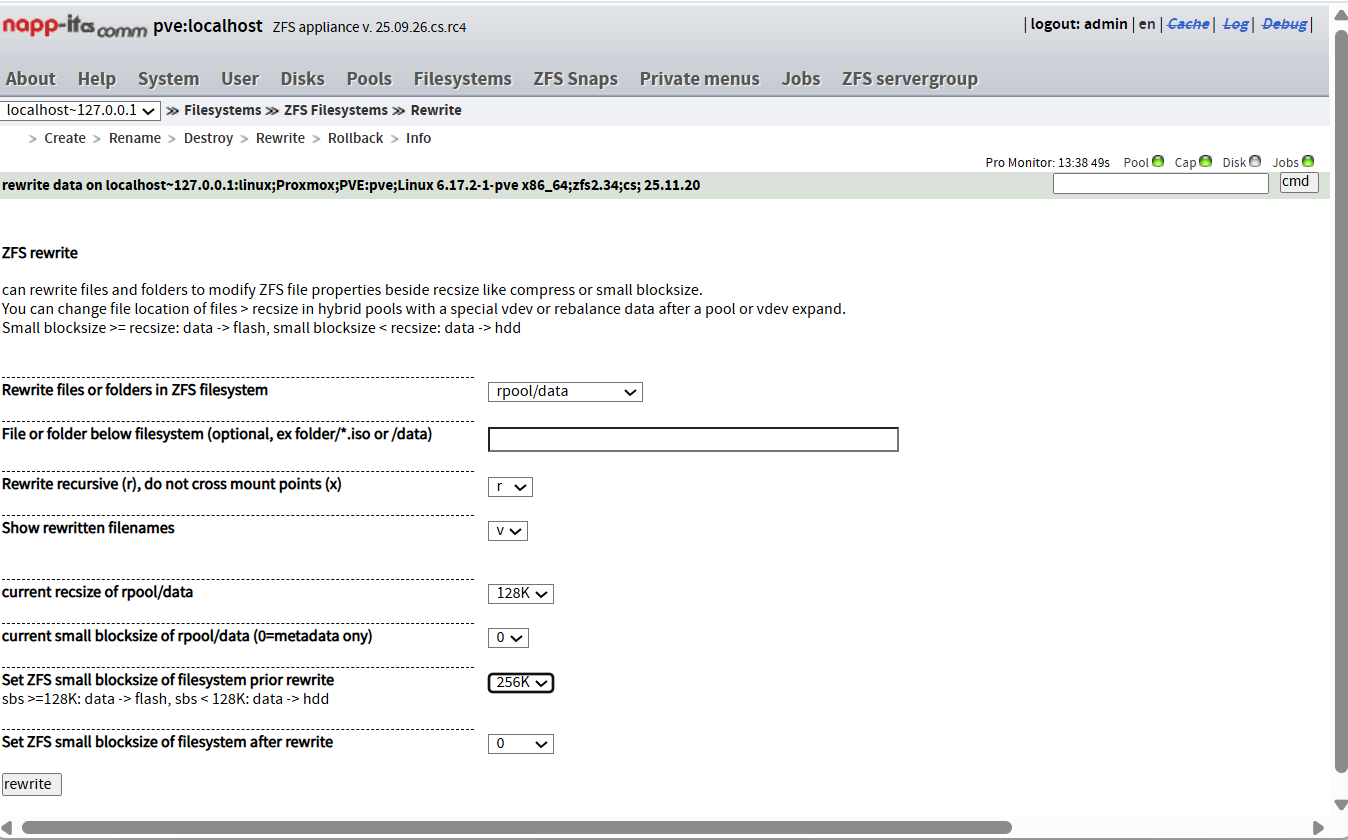Go to the Rewrite breadcrumb
Image resolution: width=1348 pixels, height=840 pixels.
436,110
